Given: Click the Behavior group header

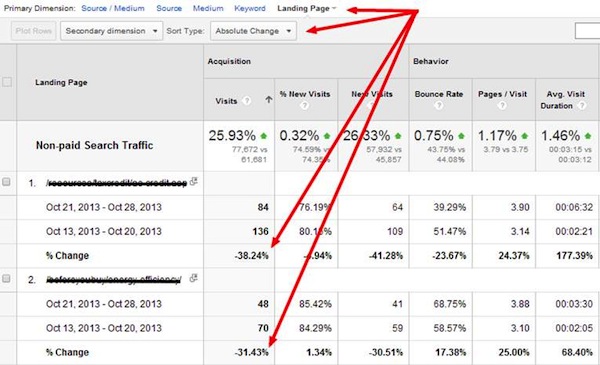Looking at the screenshot, I should pyautogui.click(x=430, y=61).
